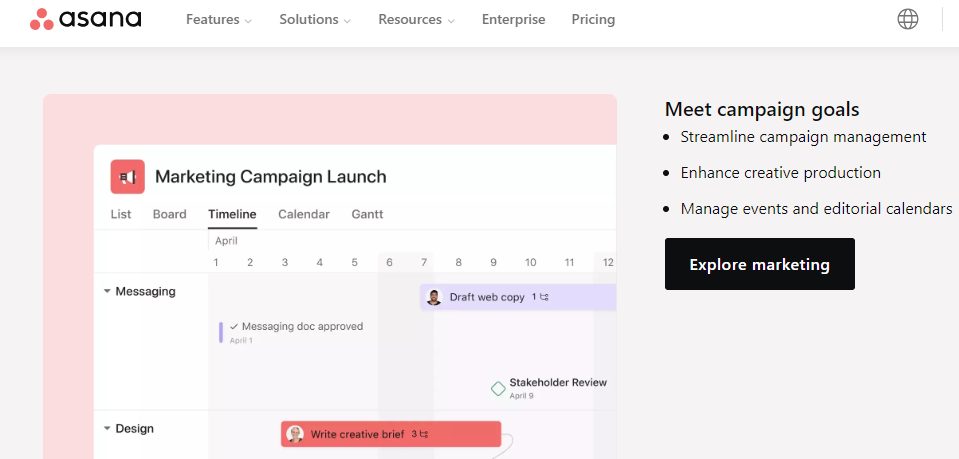The image size is (959, 459).
Task: Click the Stakeholder Review diamond milestone icon
Action: [x=498, y=388]
